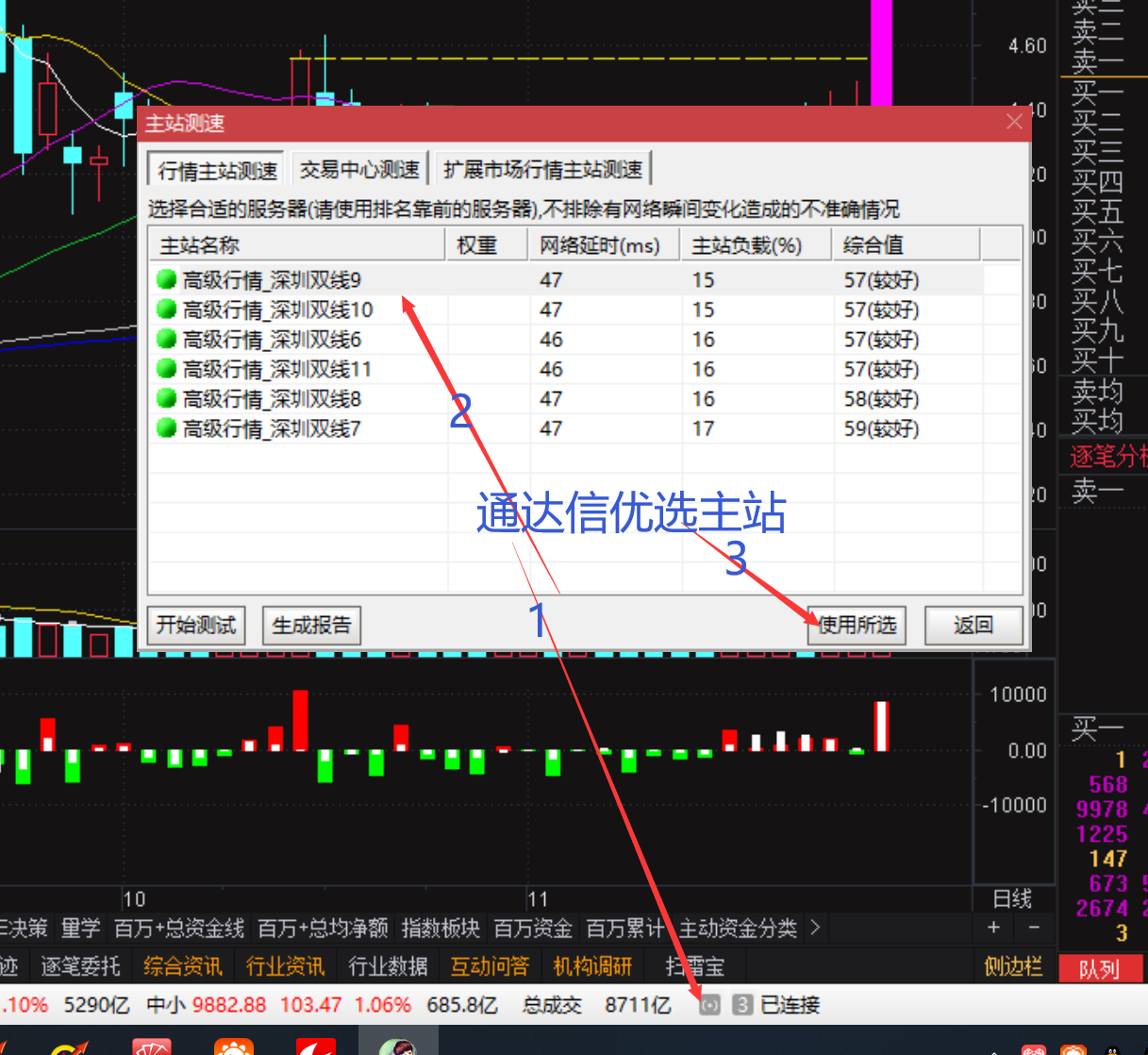The image size is (1148, 1055).
Task: Select server row 高级行情_深圳双线8
Action: click(567, 398)
